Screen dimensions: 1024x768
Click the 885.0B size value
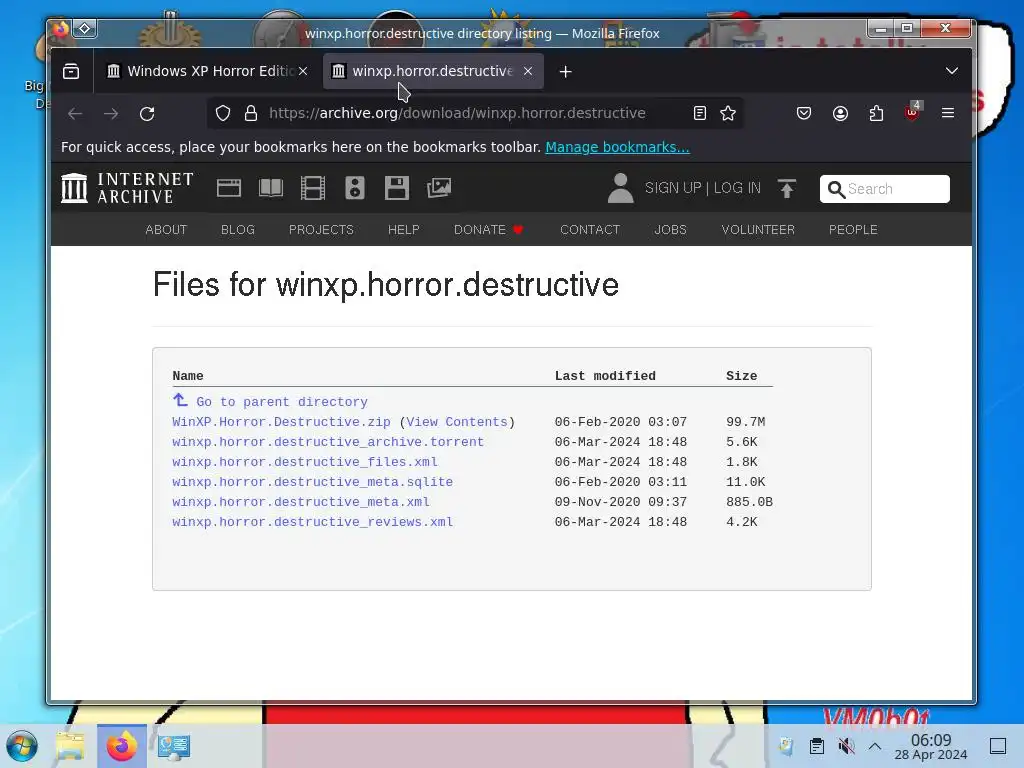[749, 502]
